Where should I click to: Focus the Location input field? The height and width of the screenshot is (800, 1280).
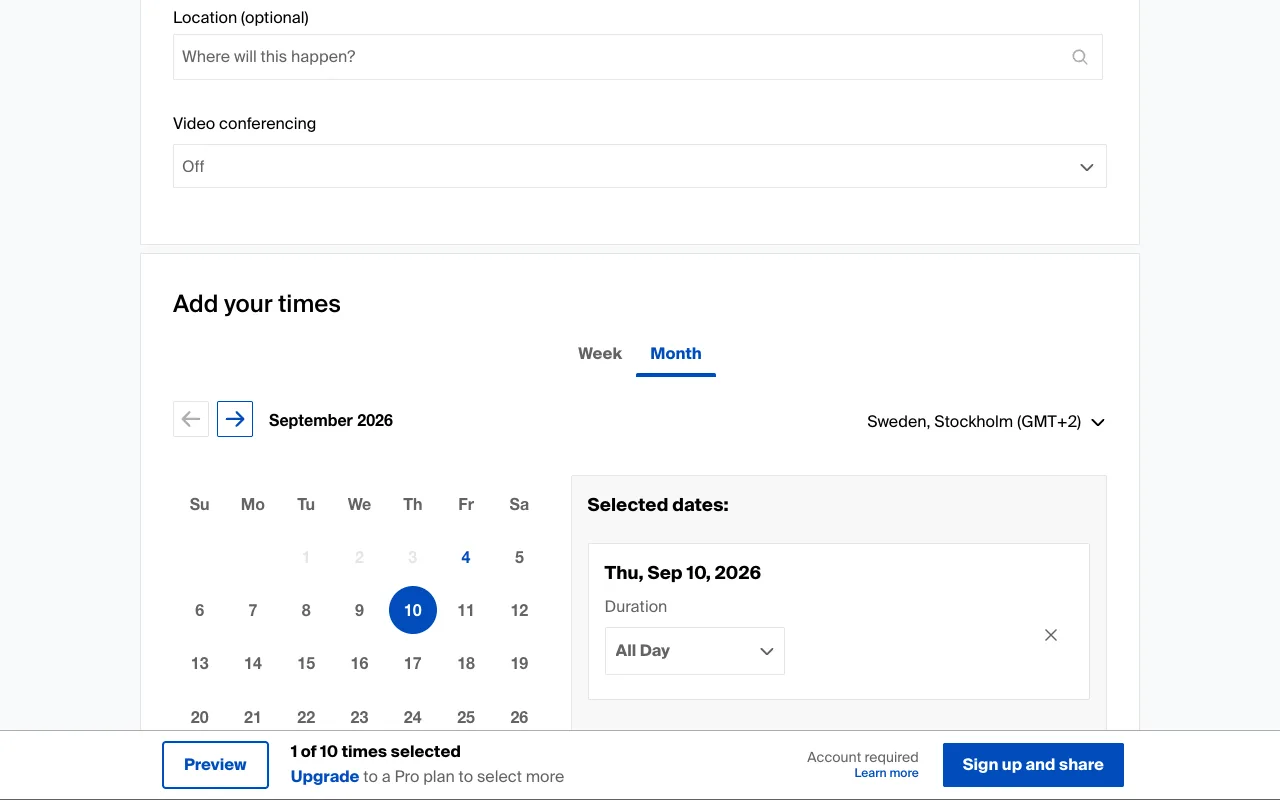coord(638,57)
